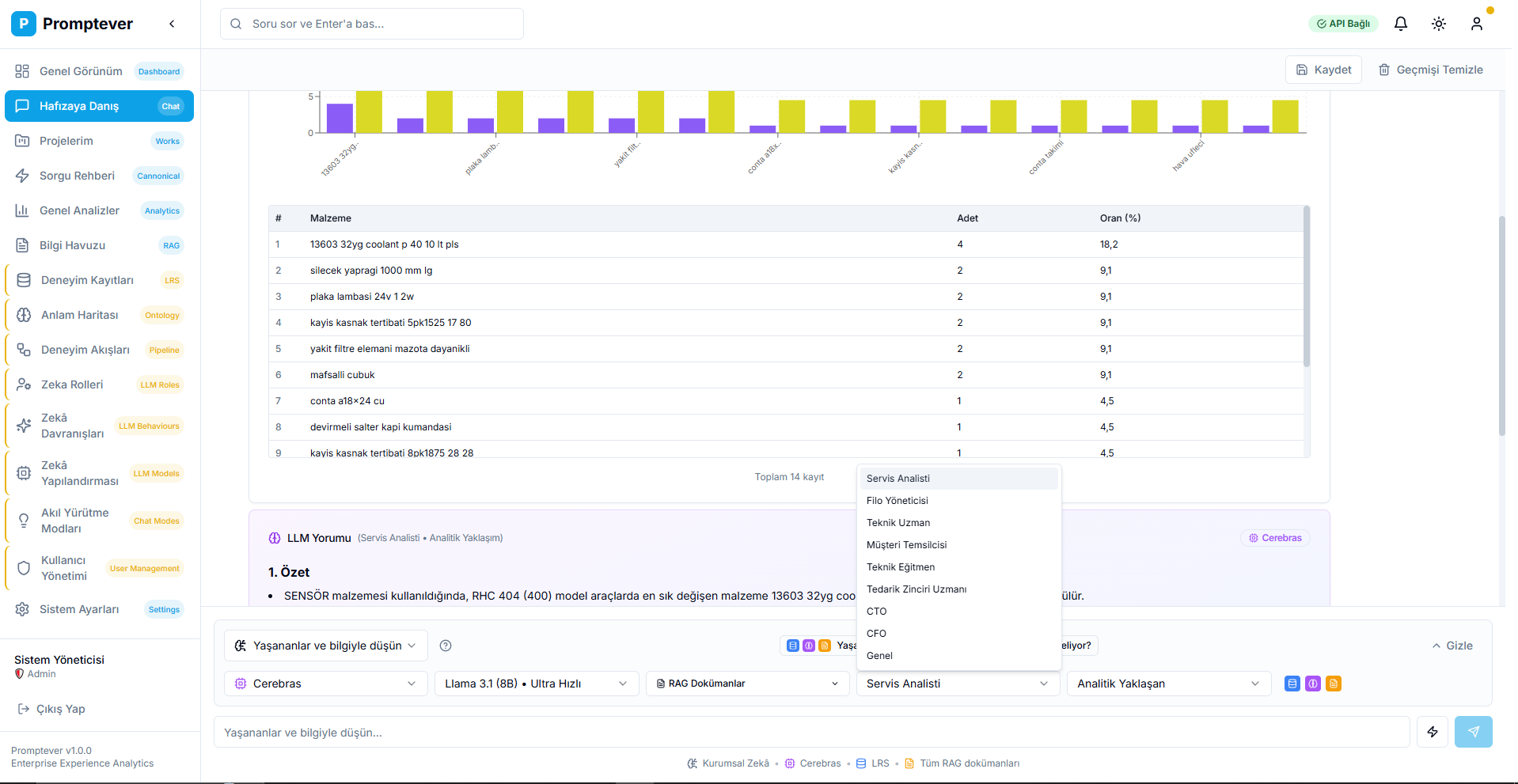Toggle the light/dark theme sun icon
This screenshot has height=784, width=1518.
click(x=1438, y=24)
